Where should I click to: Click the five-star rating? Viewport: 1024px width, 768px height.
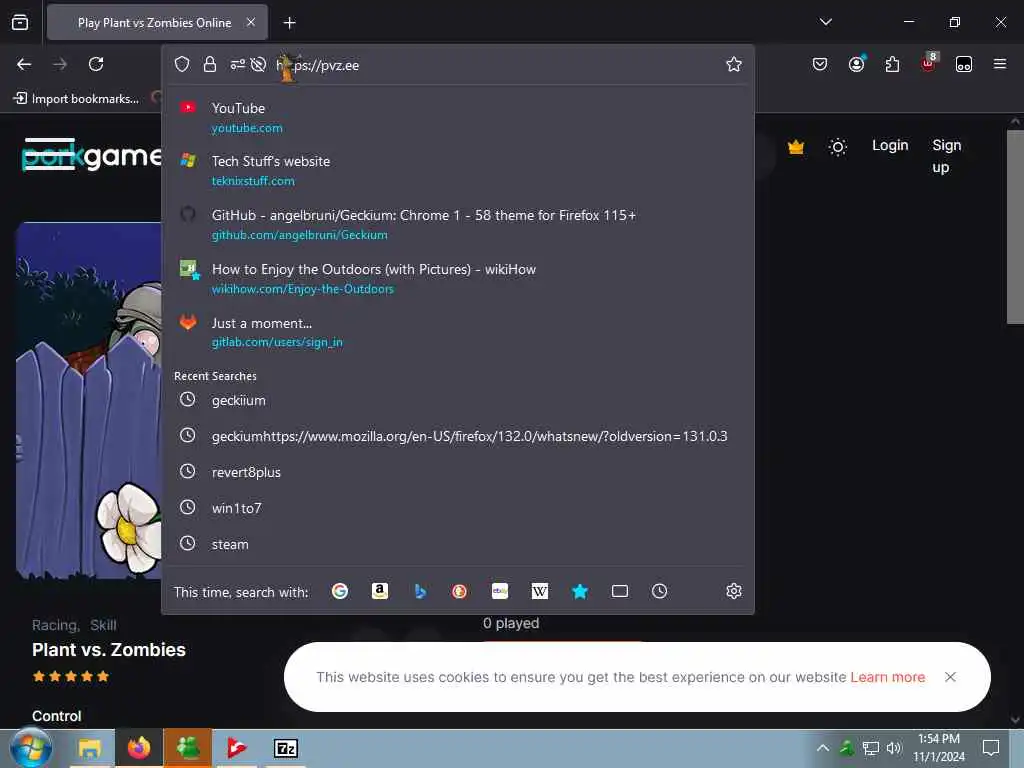pyautogui.click(x=71, y=677)
